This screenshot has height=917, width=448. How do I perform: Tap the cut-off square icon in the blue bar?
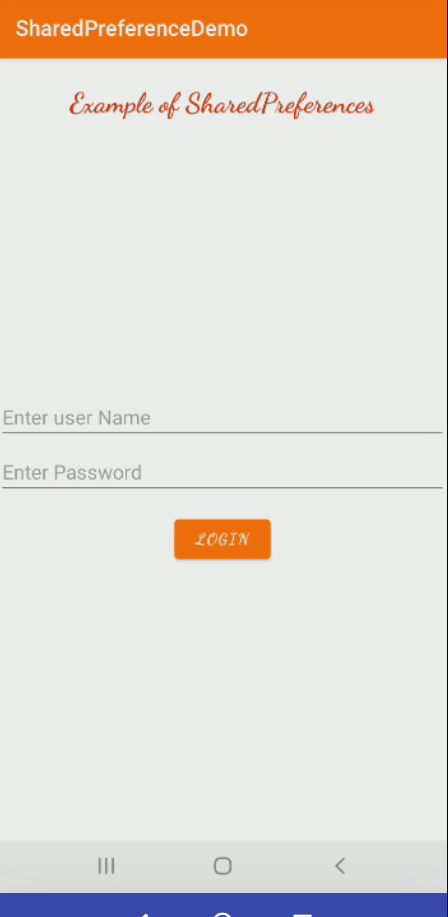(x=302, y=915)
